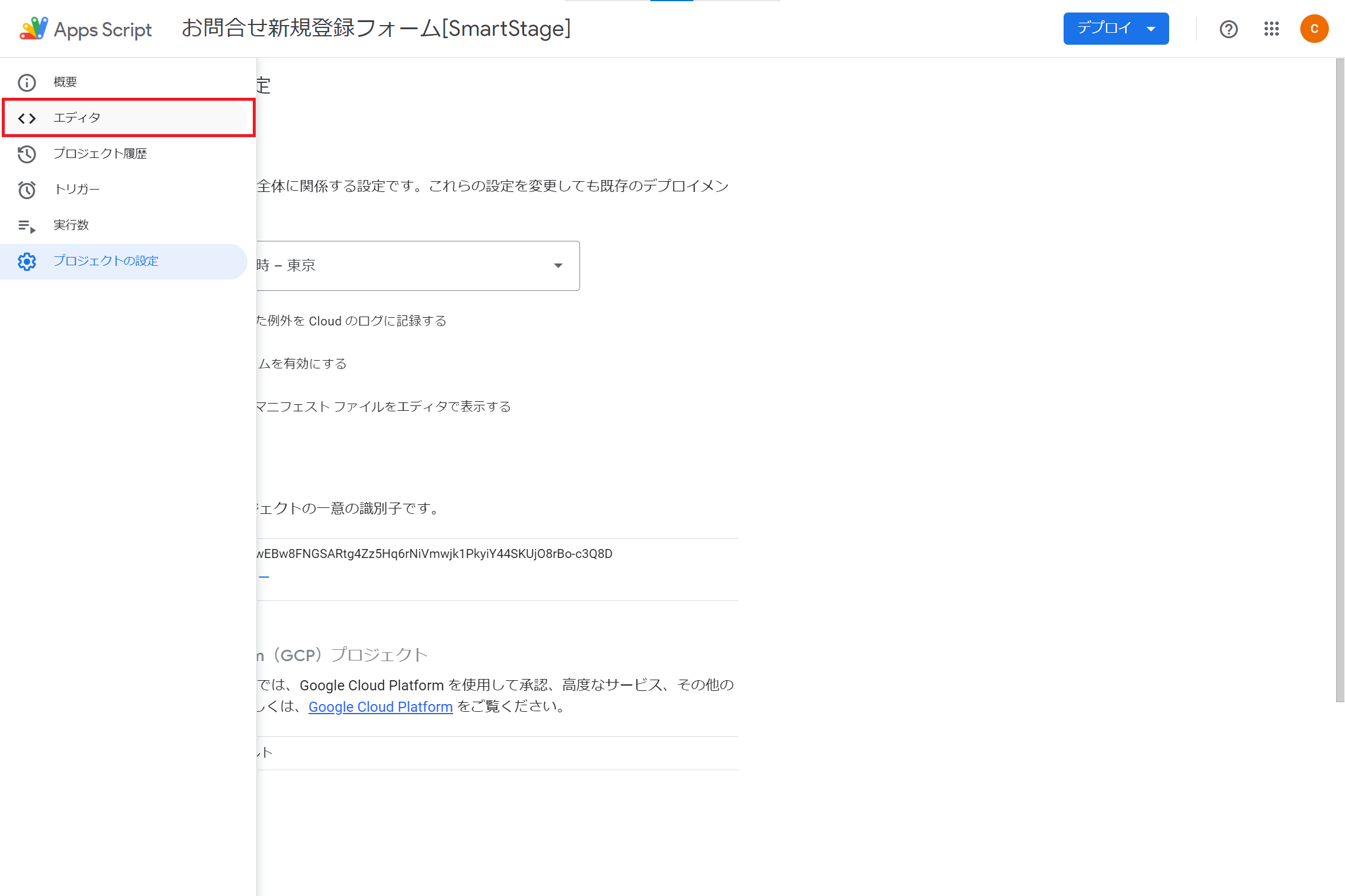Click the ムを有効にする option label
Viewport: 1345px width, 896px height.
pos(302,364)
